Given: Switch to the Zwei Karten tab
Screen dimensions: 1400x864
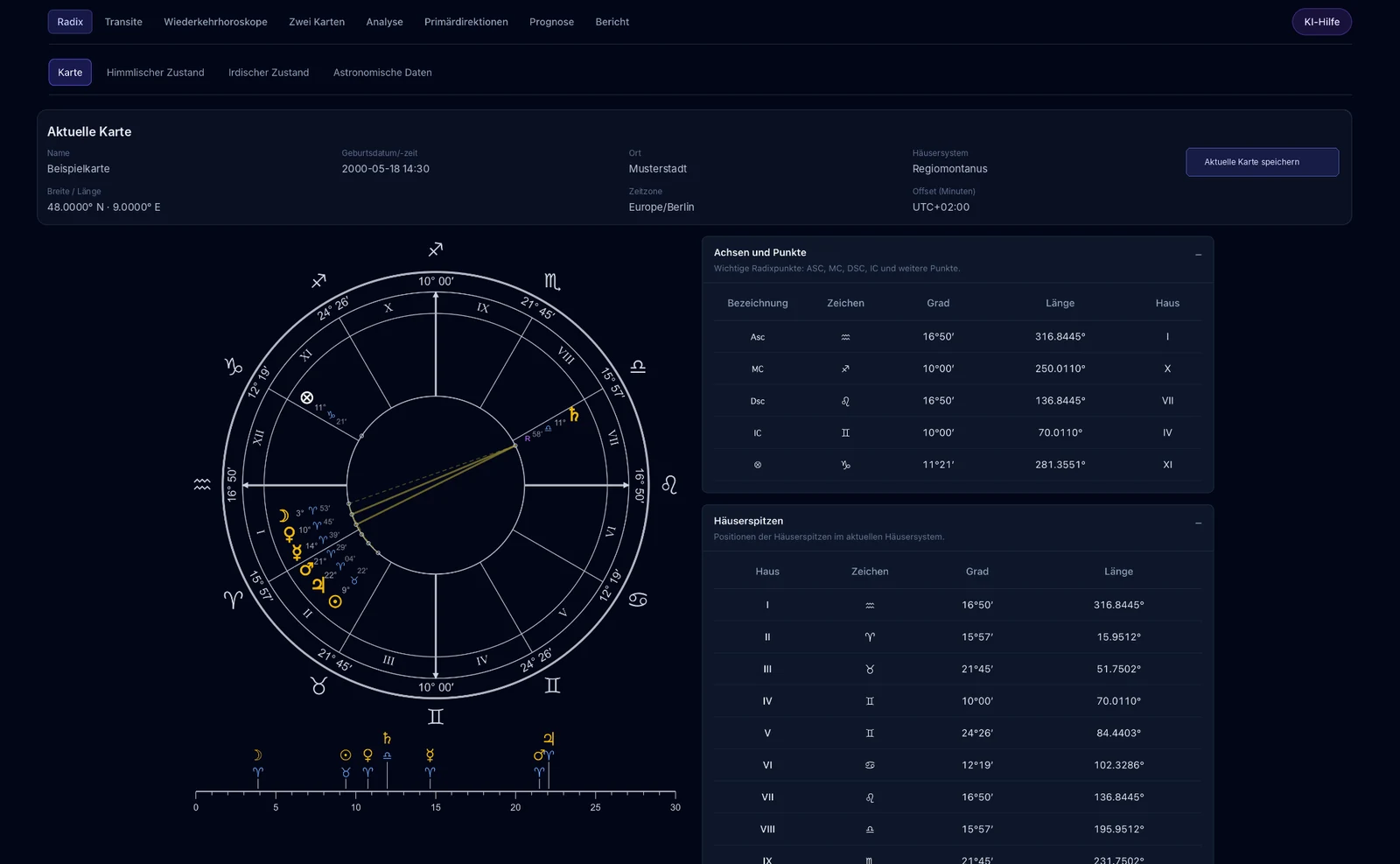Looking at the screenshot, I should [317, 22].
